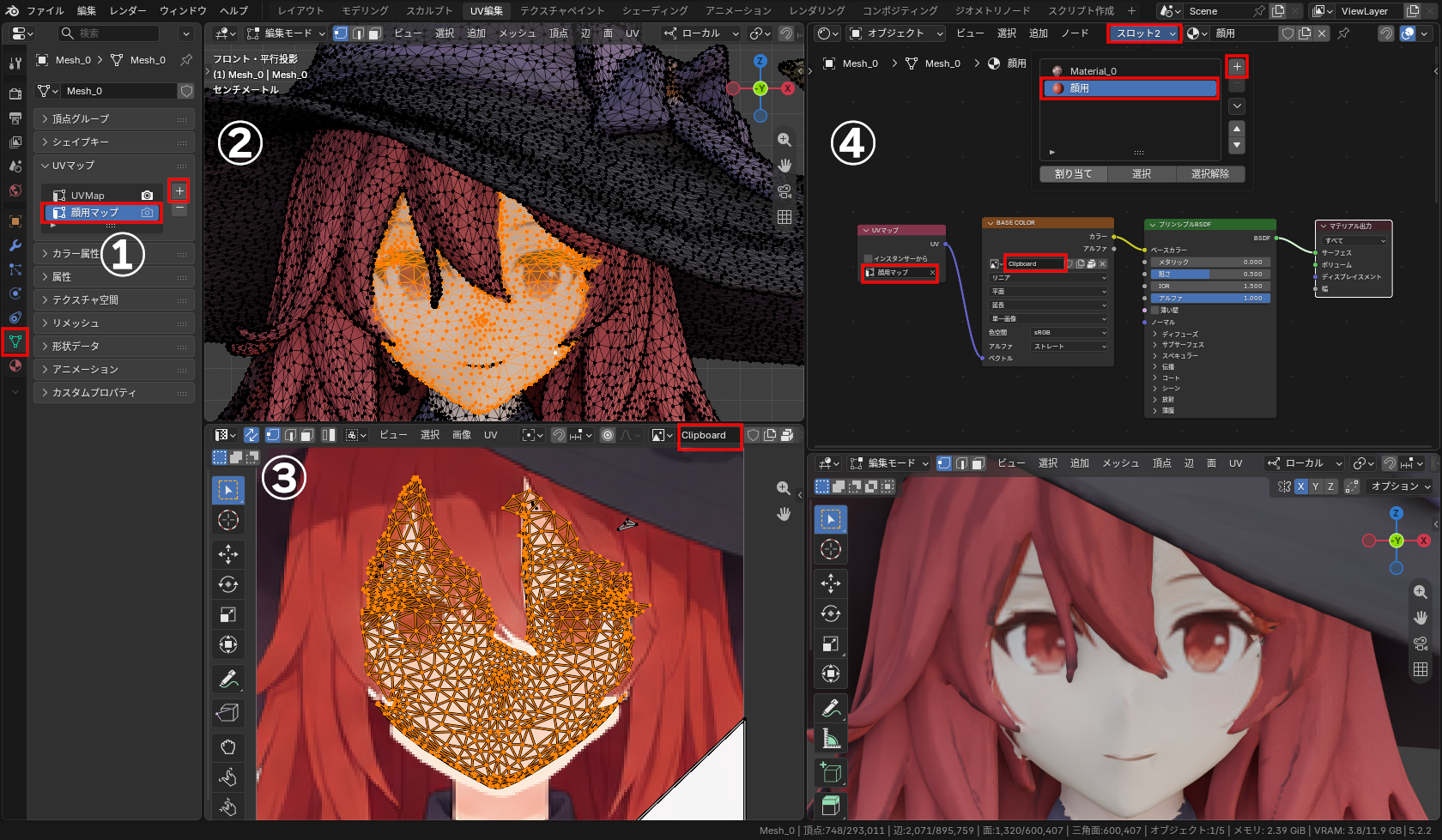This screenshot has width=1442, height=840.
Task: Open the Modifier wrench properties tab
Action: pyautogui.click(x=15, y=245)
